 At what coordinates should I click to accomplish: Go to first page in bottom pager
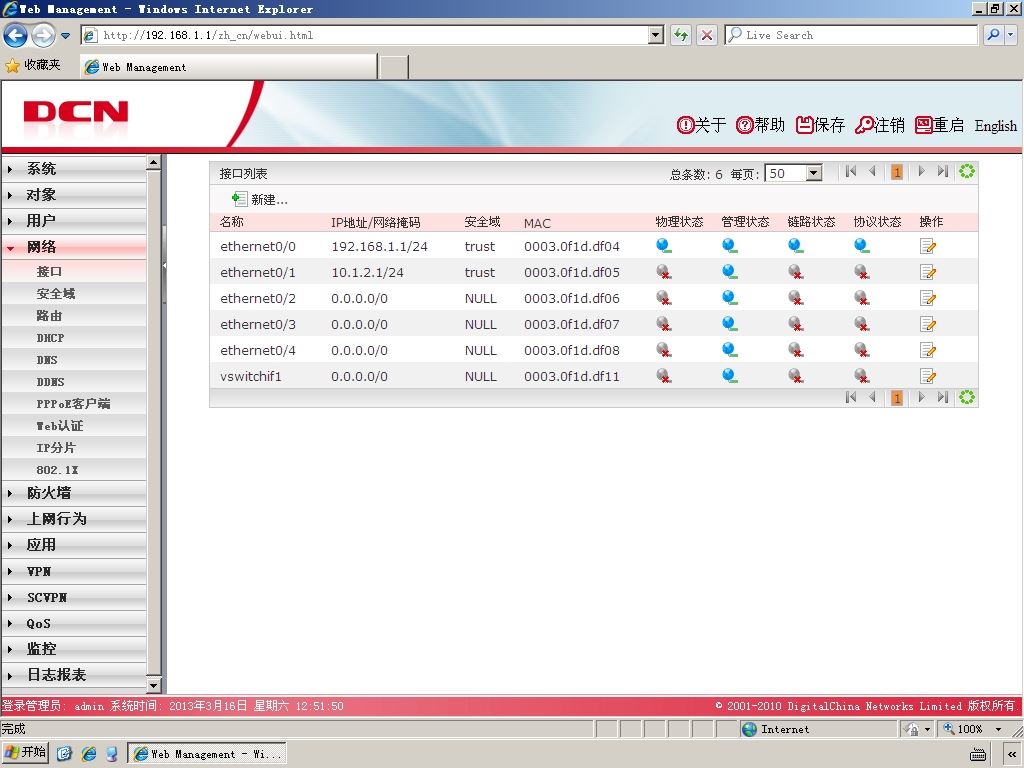[x=850, y=397]
